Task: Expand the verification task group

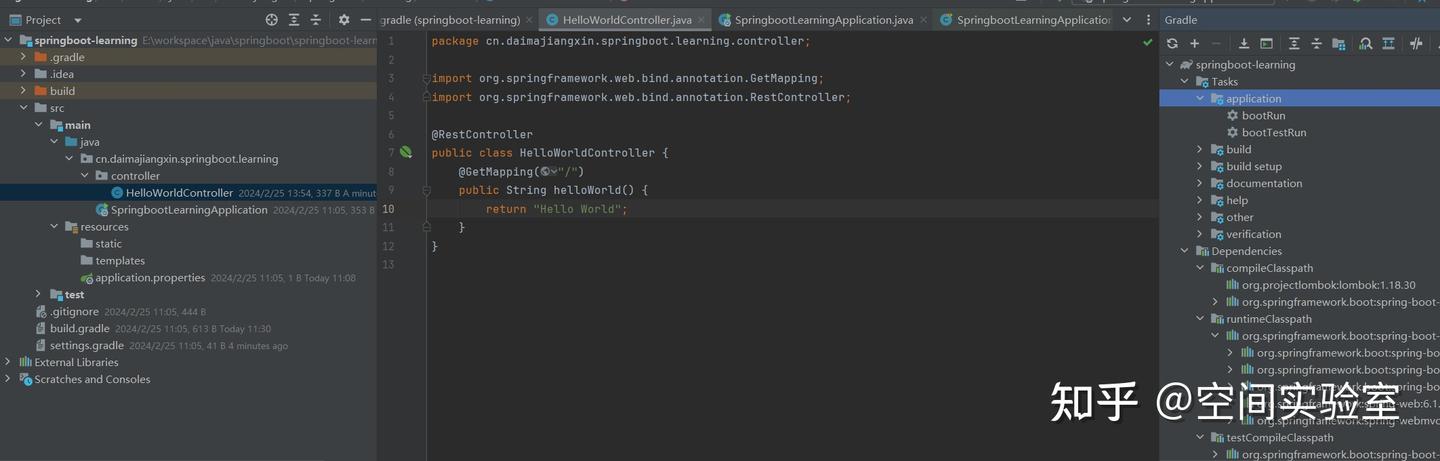Action: (1200, 235)
